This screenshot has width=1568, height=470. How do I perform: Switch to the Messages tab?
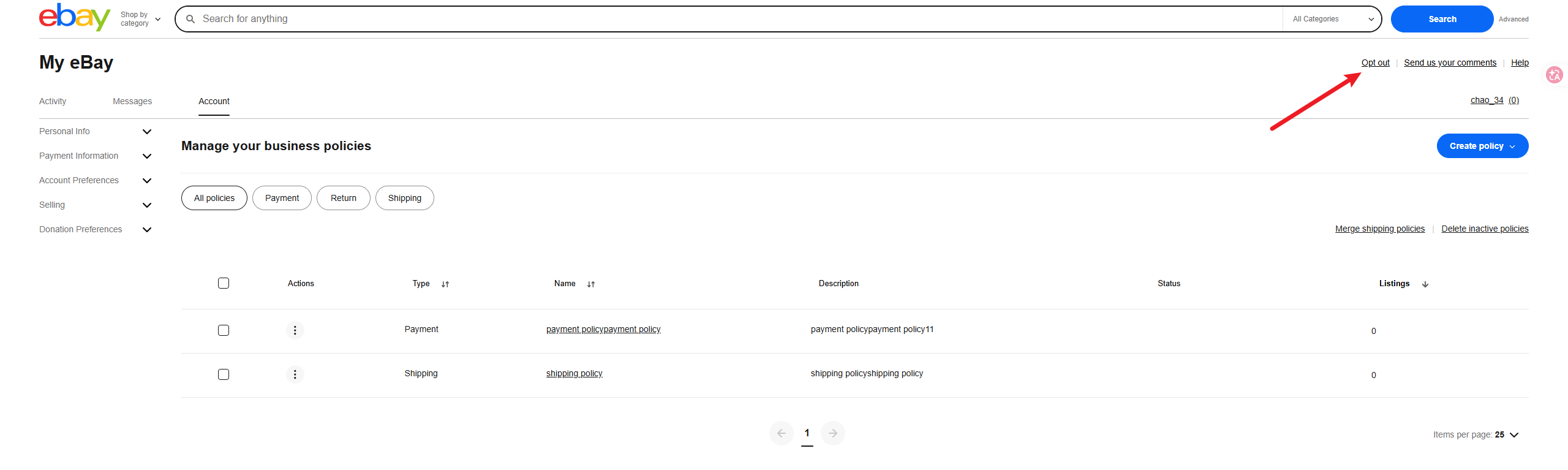[x=132, y=101]
